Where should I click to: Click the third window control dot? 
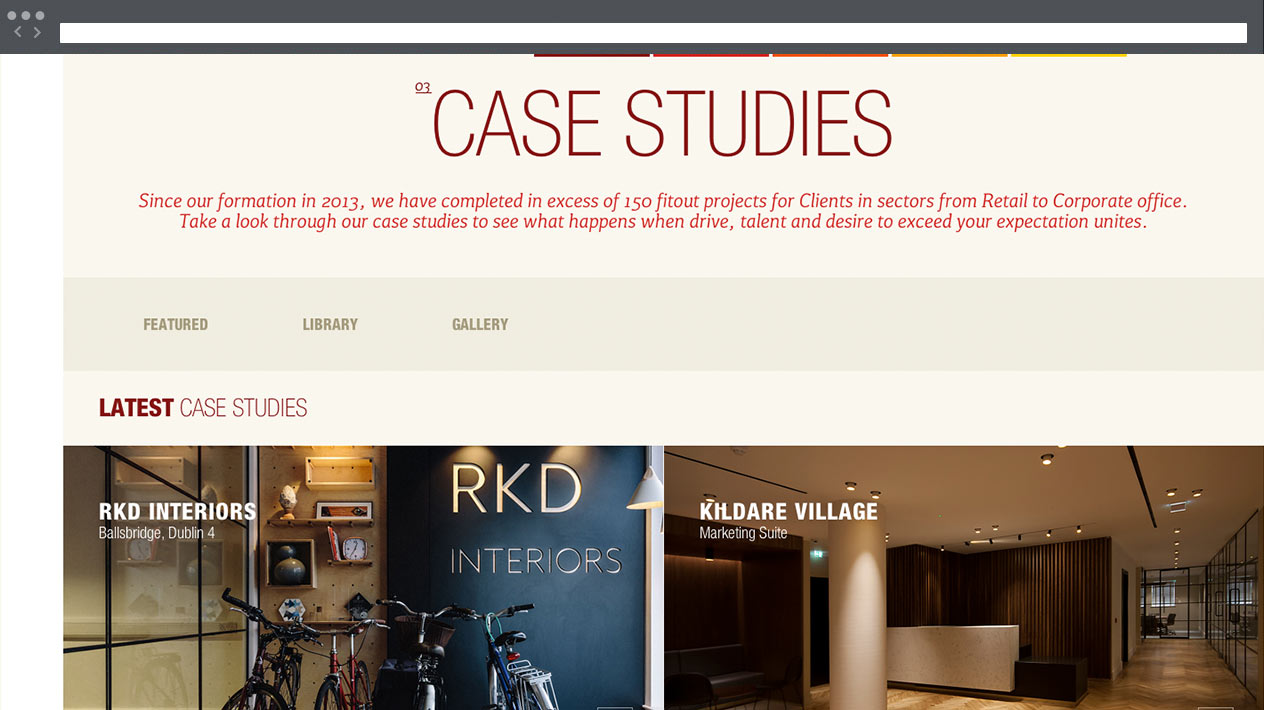(x=40, y=15)
